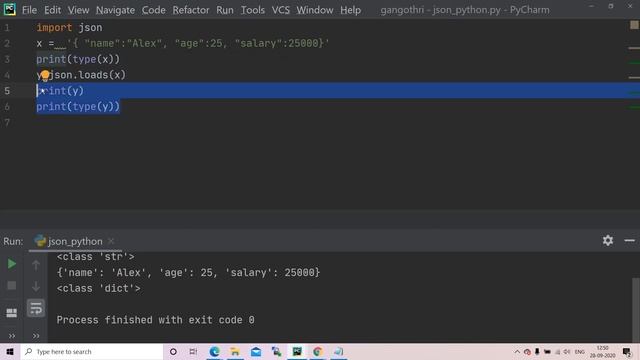
Task: Click the Up the Stack Trace arrow
Action: pos(36,265)
